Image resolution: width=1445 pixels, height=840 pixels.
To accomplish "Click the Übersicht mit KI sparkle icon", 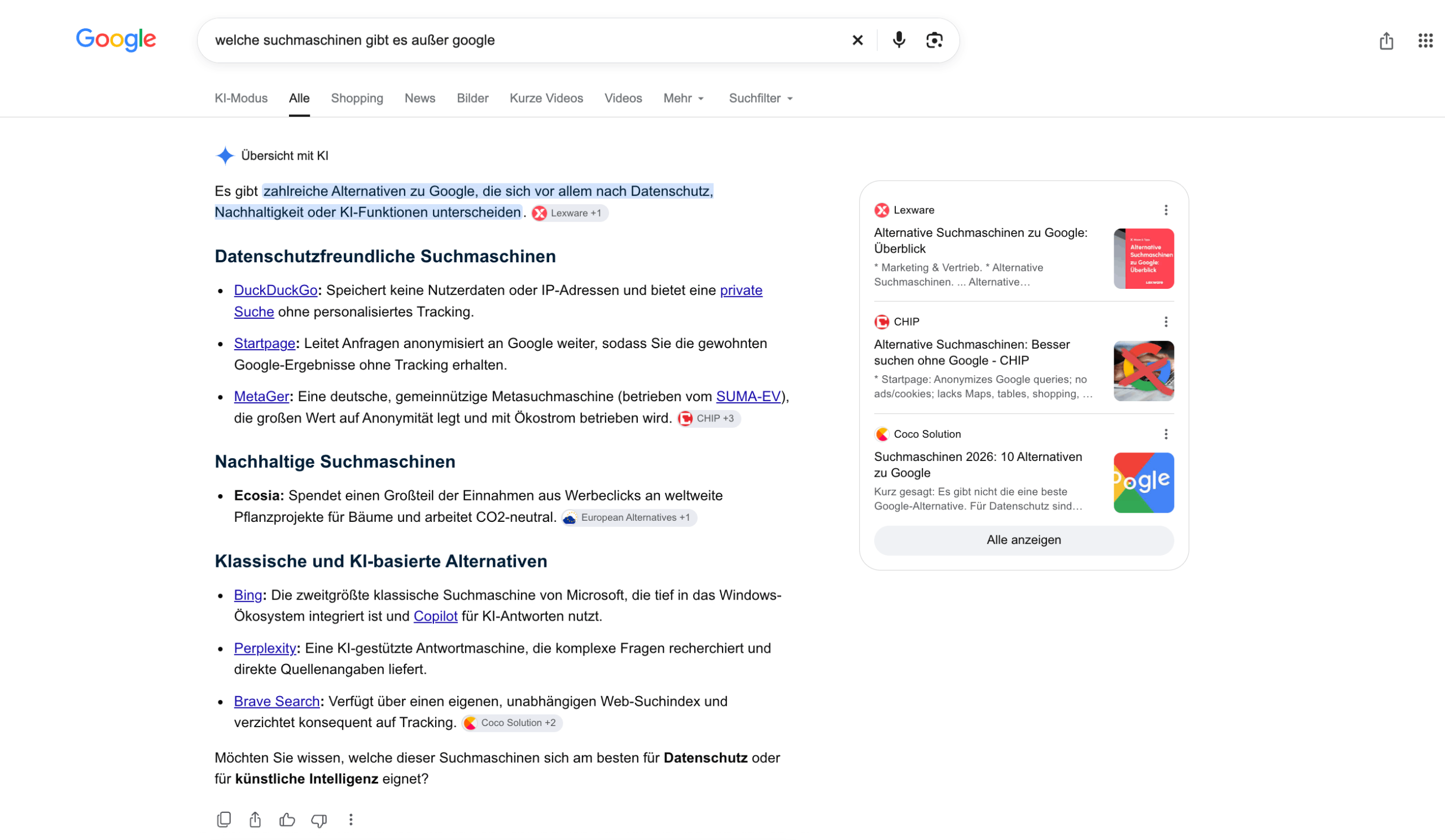I will [x=225, y=155].
